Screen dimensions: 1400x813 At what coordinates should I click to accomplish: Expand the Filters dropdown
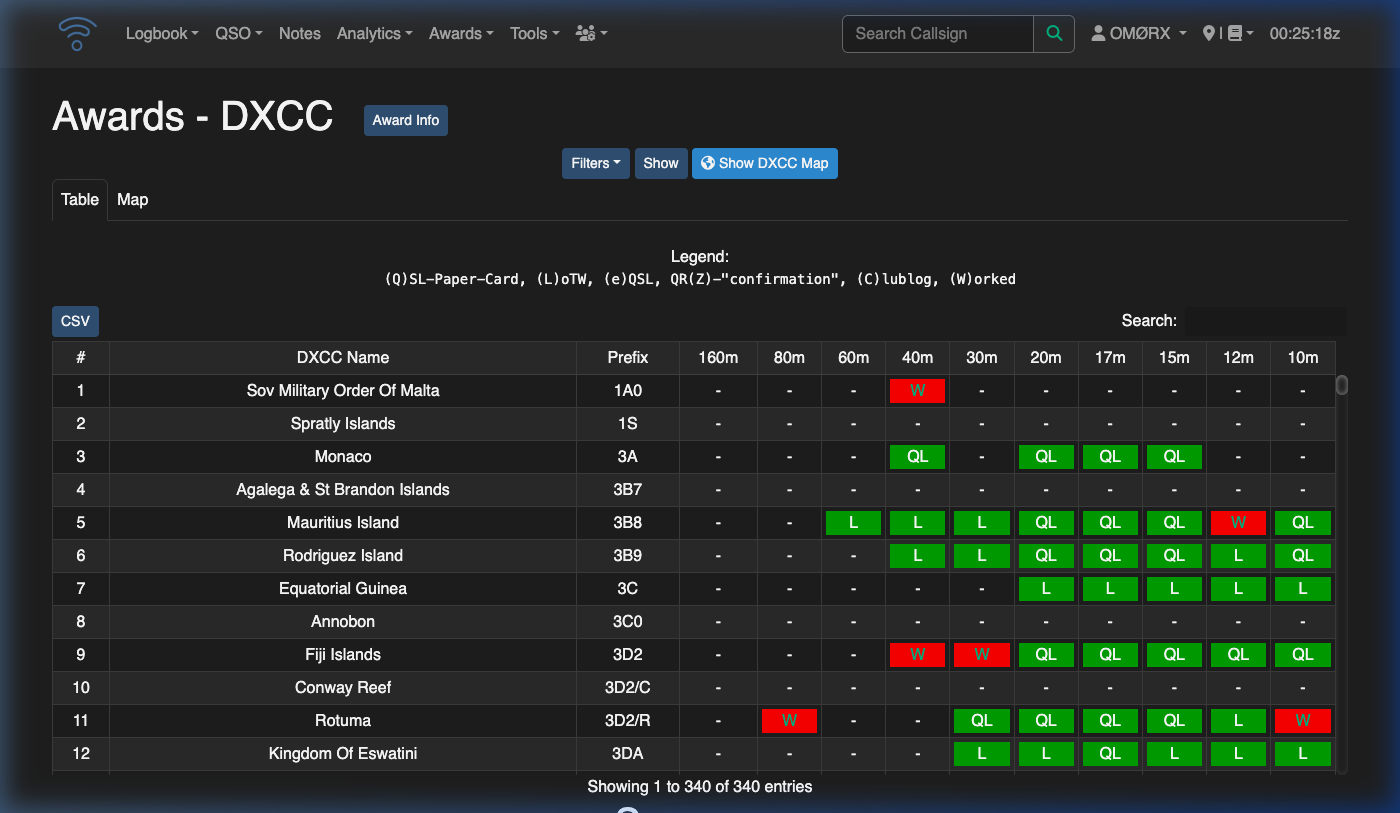coord(595,163)
